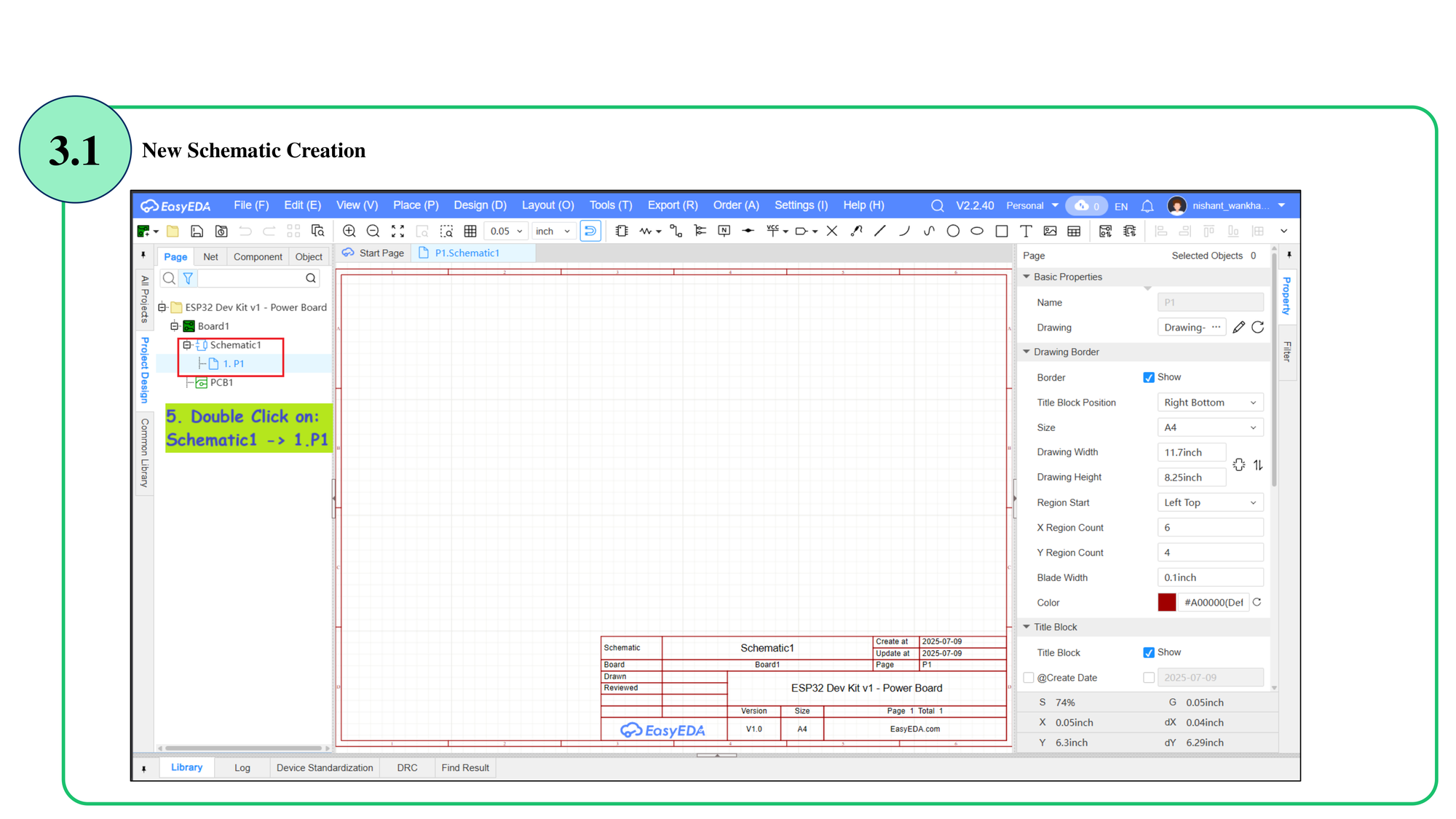Click the dark red border color swatch

pos(1167,603)
